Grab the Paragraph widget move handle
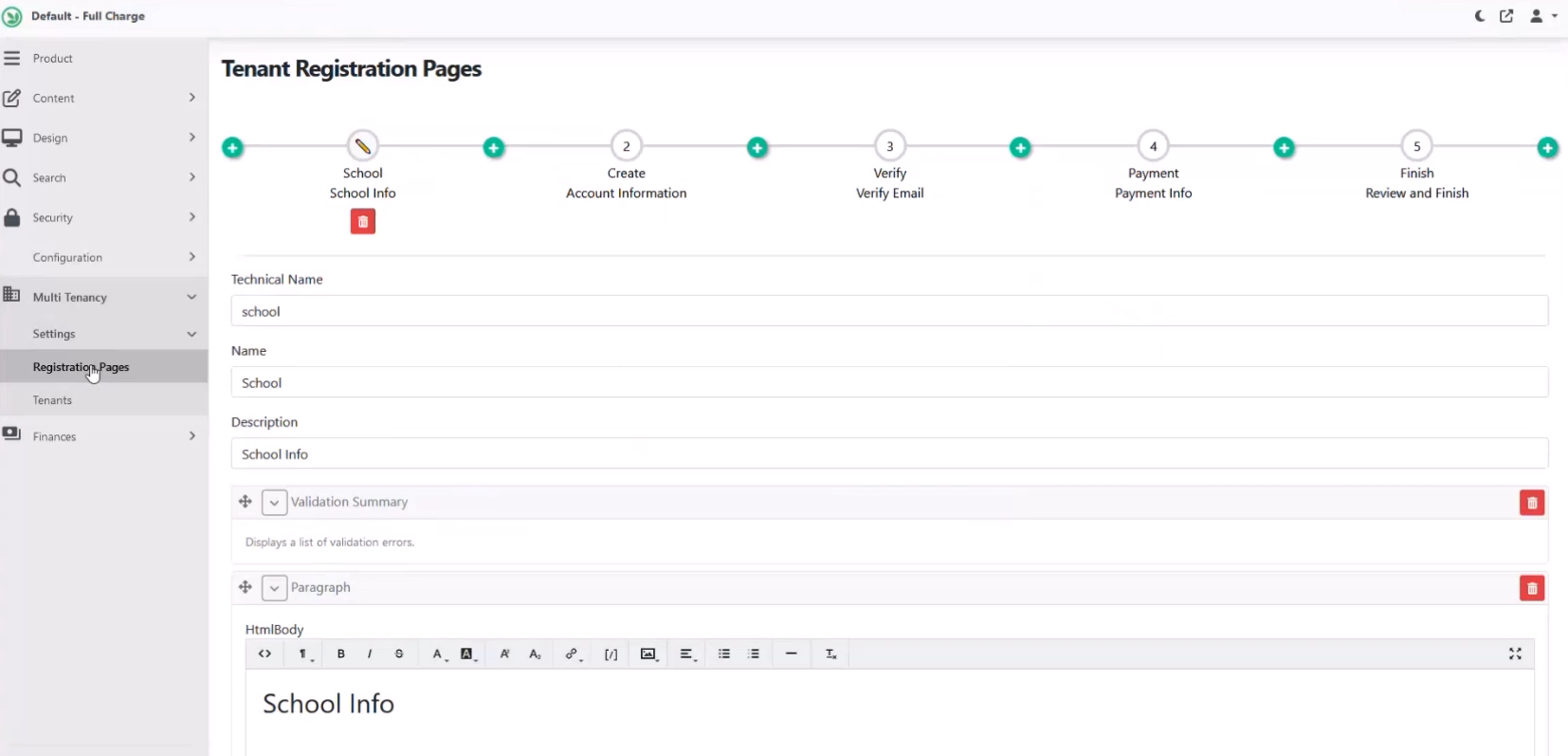Viewport: 1568px width, 756px height. click(x=246, y=587)
